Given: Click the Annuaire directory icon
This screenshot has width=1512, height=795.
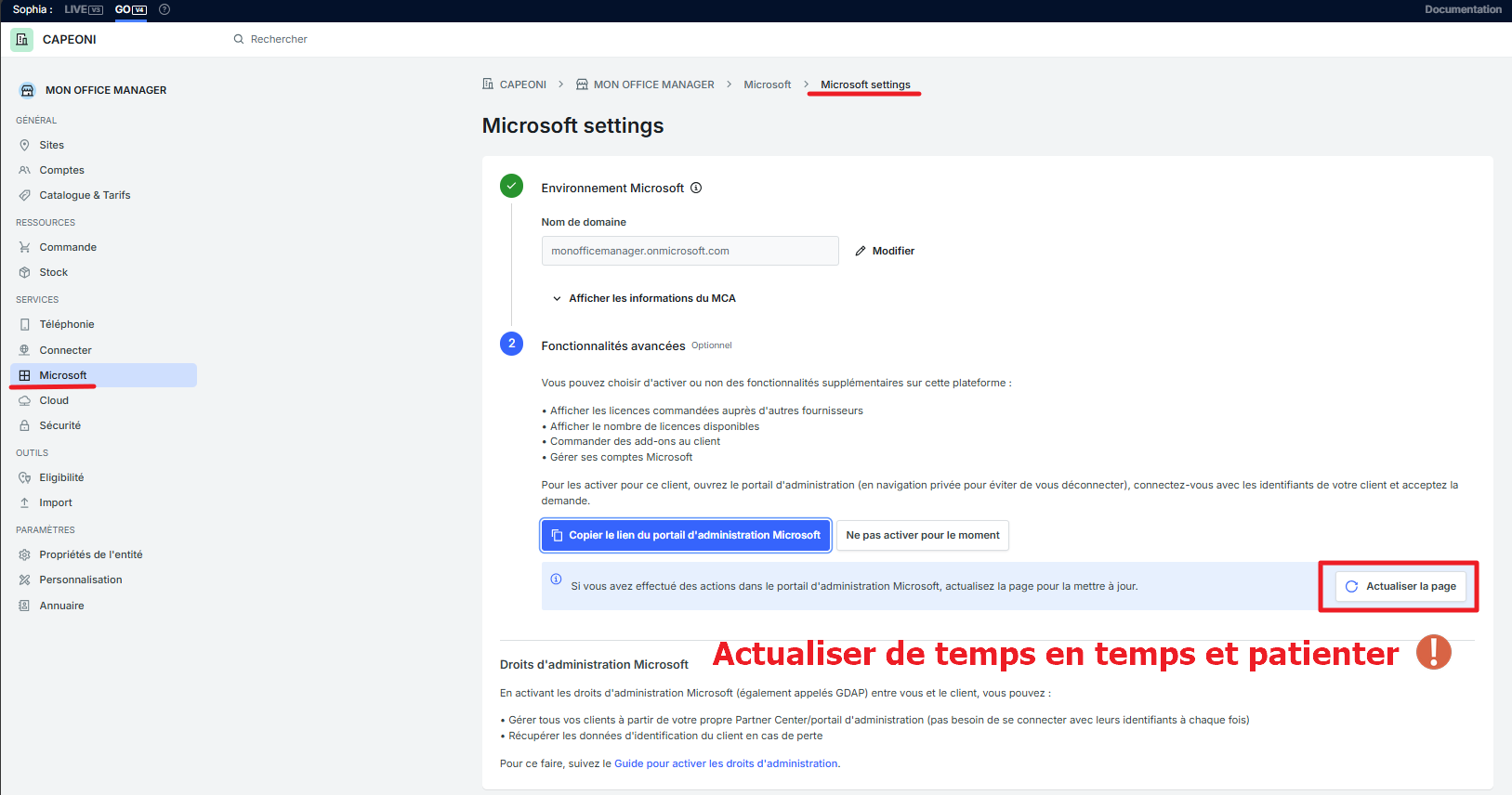Looking at the screenshot, I should tap(25, 606).
